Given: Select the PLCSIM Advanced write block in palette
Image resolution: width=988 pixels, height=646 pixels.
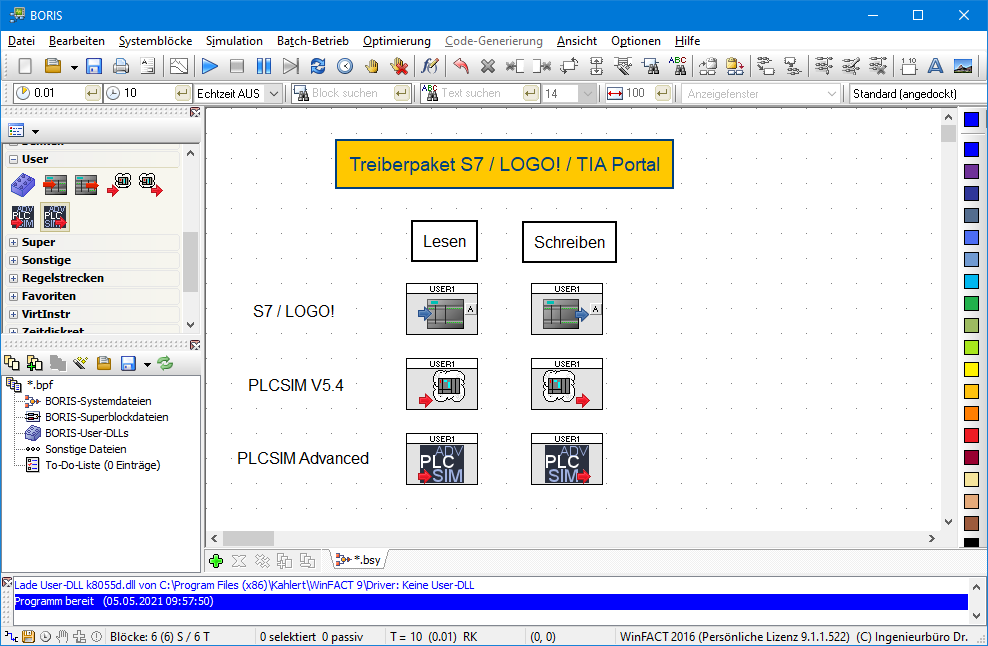Looking at the screenshot, I should [x=55, y=217].
